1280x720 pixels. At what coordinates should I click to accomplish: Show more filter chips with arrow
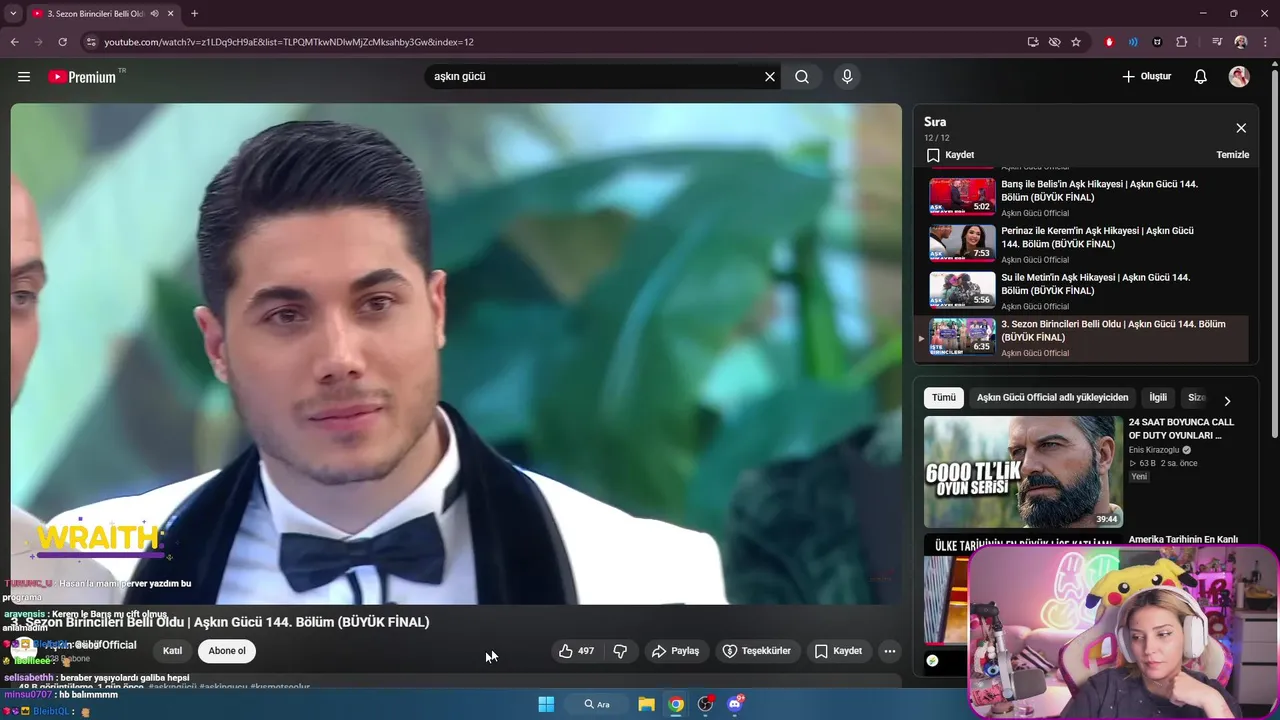pyautogui.click(x=1227, y=400)
